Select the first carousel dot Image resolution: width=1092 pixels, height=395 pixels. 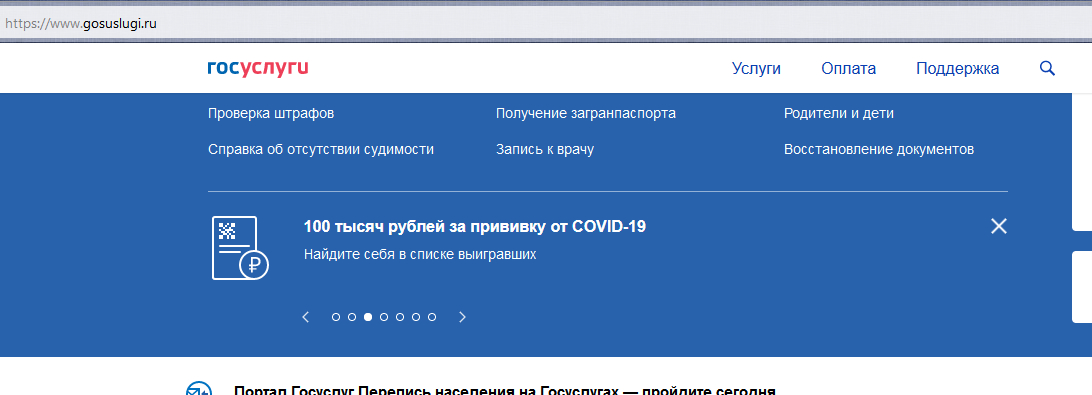coord(336,317)
